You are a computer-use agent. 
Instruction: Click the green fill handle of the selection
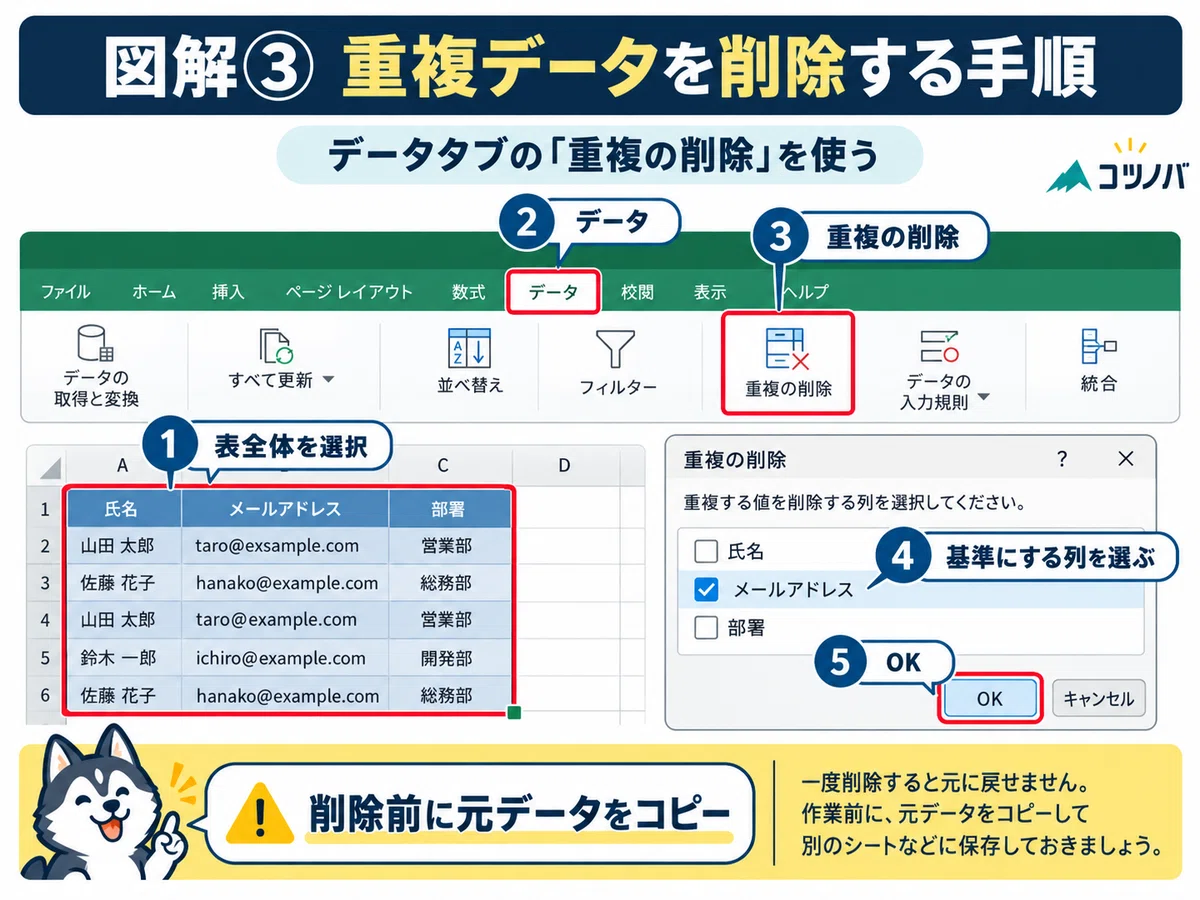[x=514, y=712]
